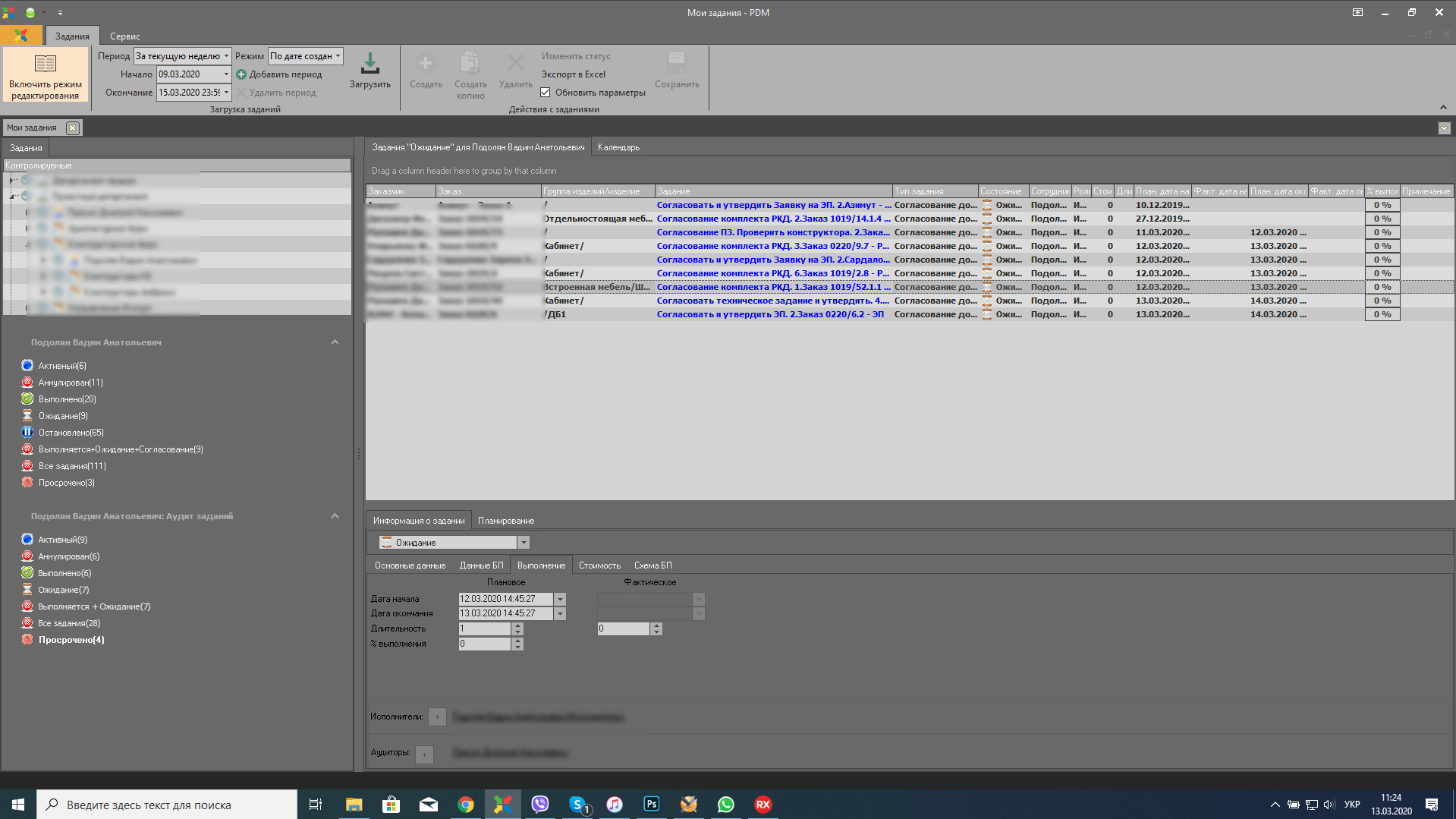Switch to the Календарь tab
This screenshot has height=819, width=1456.
click(618, 147)
